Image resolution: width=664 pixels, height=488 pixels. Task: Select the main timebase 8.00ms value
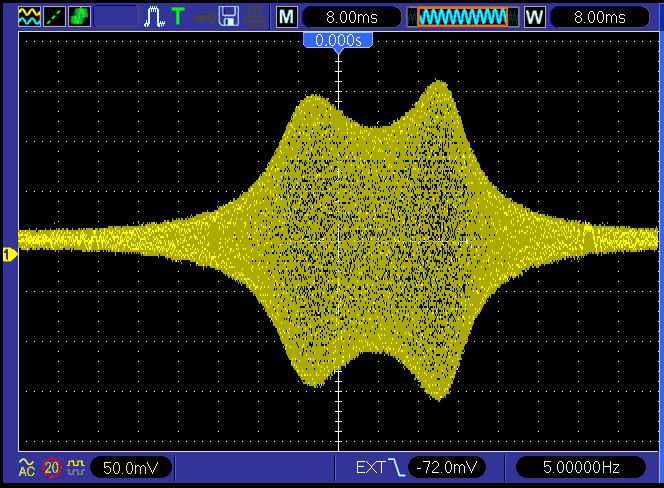pos(351,17)
